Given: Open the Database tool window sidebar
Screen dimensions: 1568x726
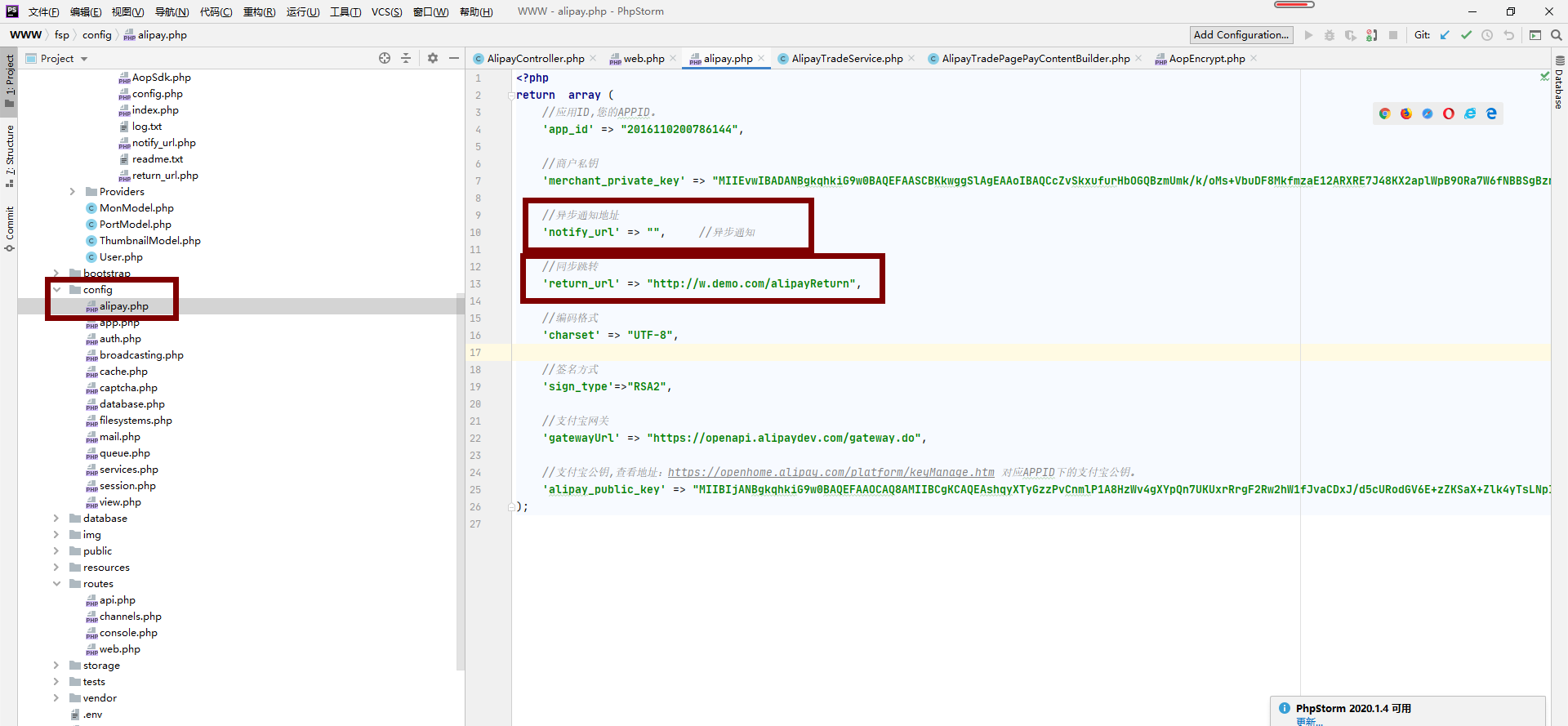Looking at the screenshot, I should 1559,83.
